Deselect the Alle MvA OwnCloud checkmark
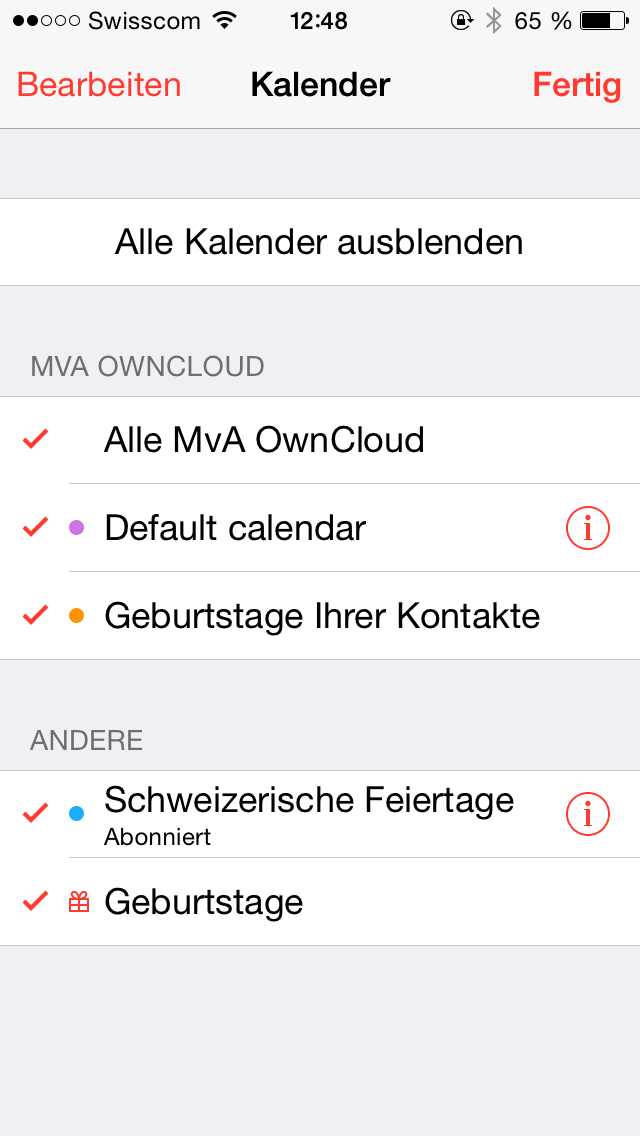The width and height of the screenshot is (640, 1136). 34,439
